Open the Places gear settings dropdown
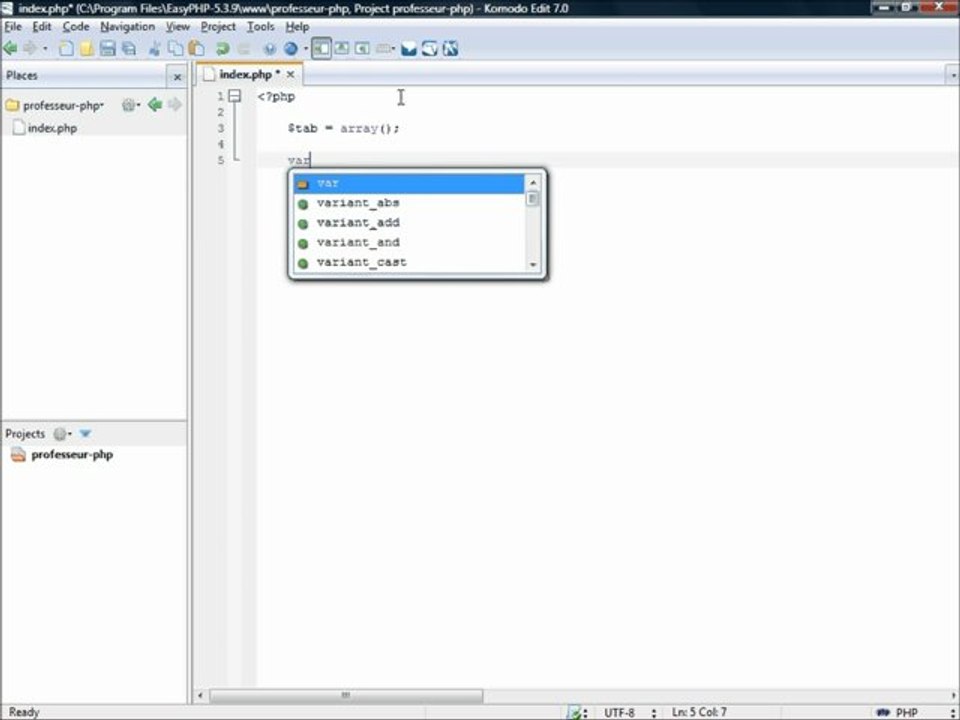960x720 pixels. [131, 105]
